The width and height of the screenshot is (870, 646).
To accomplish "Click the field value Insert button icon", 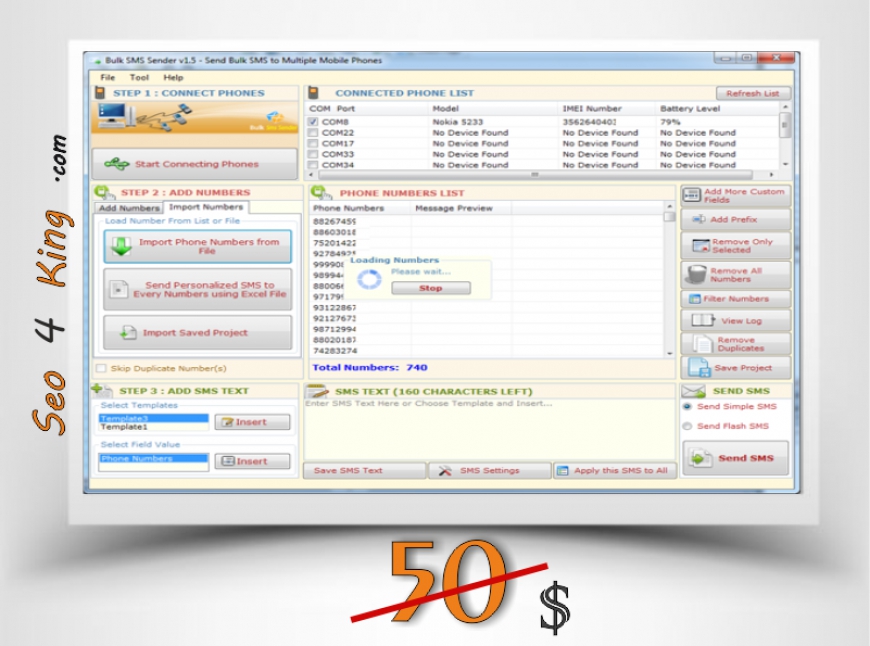I will pos(227,461).
